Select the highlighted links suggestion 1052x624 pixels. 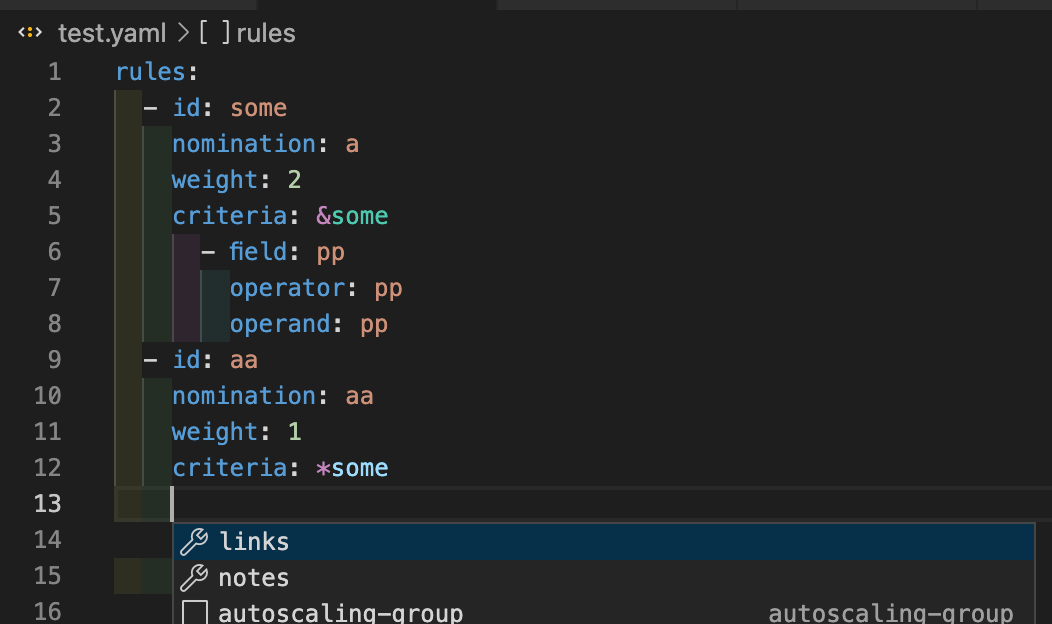coord(254,541)
